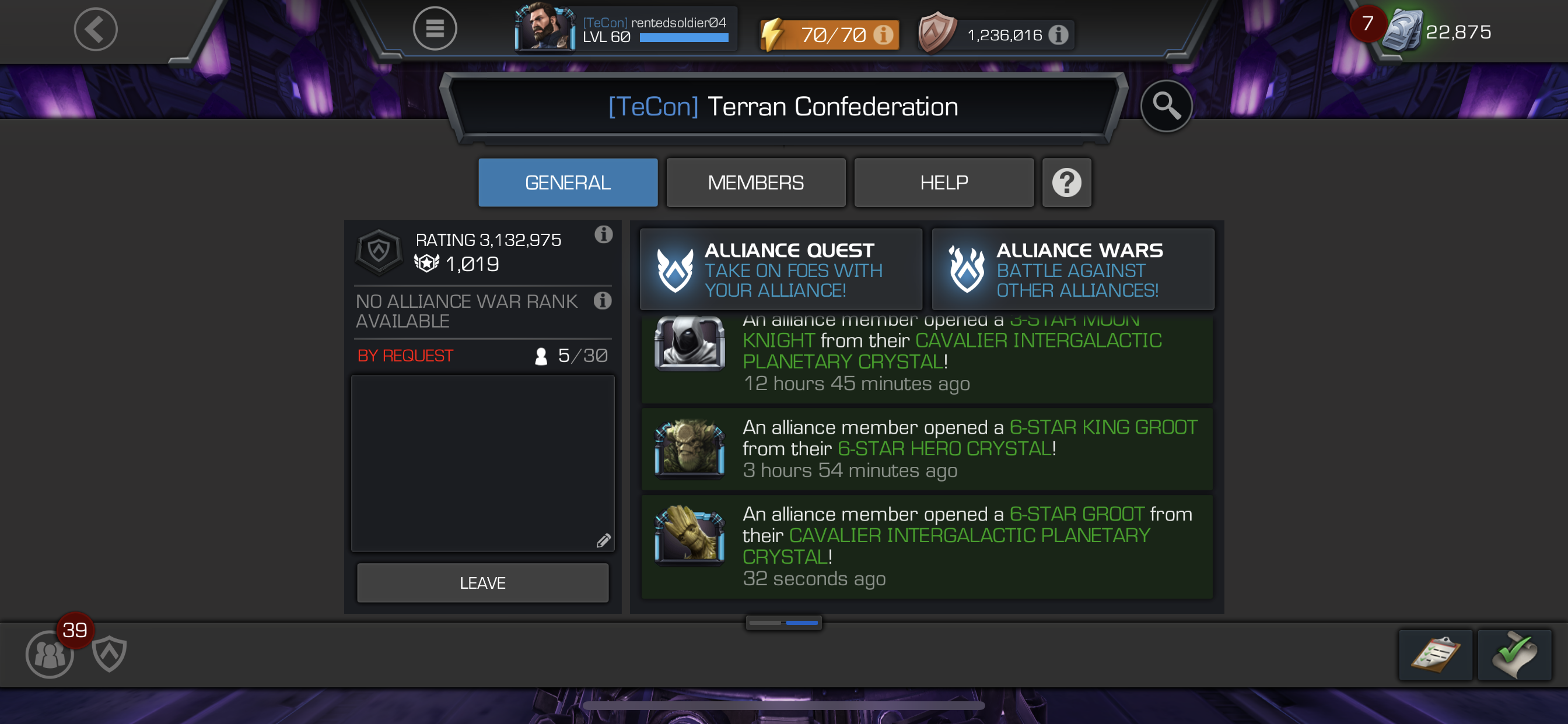Open the green checkmark missions icon
The image size is (1568, 724).
1514,655
